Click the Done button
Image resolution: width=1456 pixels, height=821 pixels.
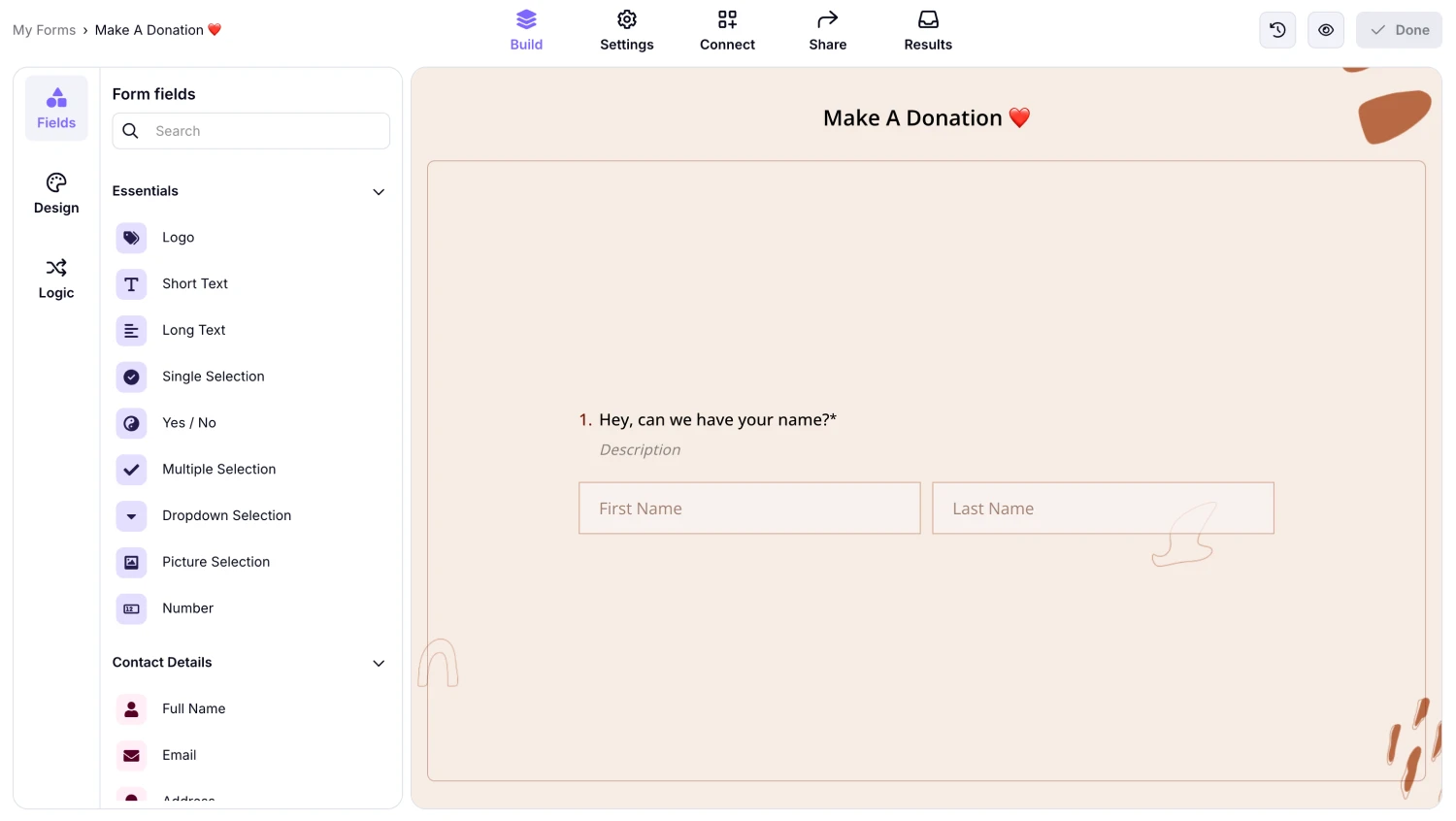(1399, 29)
